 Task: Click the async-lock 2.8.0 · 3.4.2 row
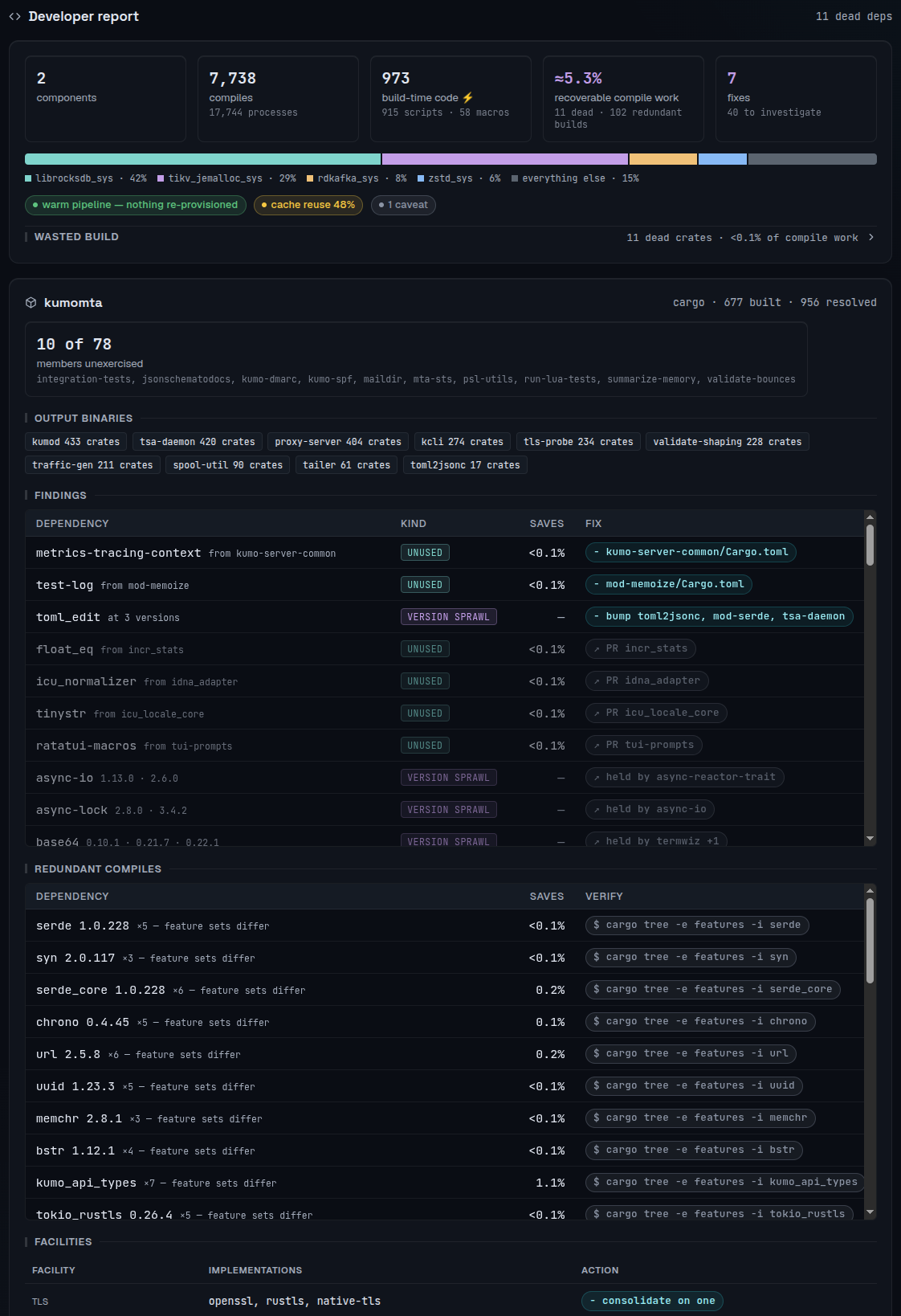[x=444, y=810]
